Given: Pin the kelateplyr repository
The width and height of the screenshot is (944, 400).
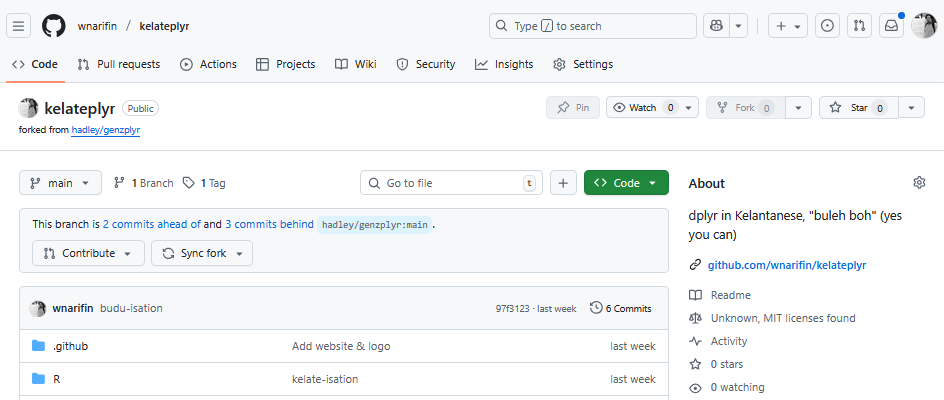Looking at the screenshot, I should pos(573,108).
